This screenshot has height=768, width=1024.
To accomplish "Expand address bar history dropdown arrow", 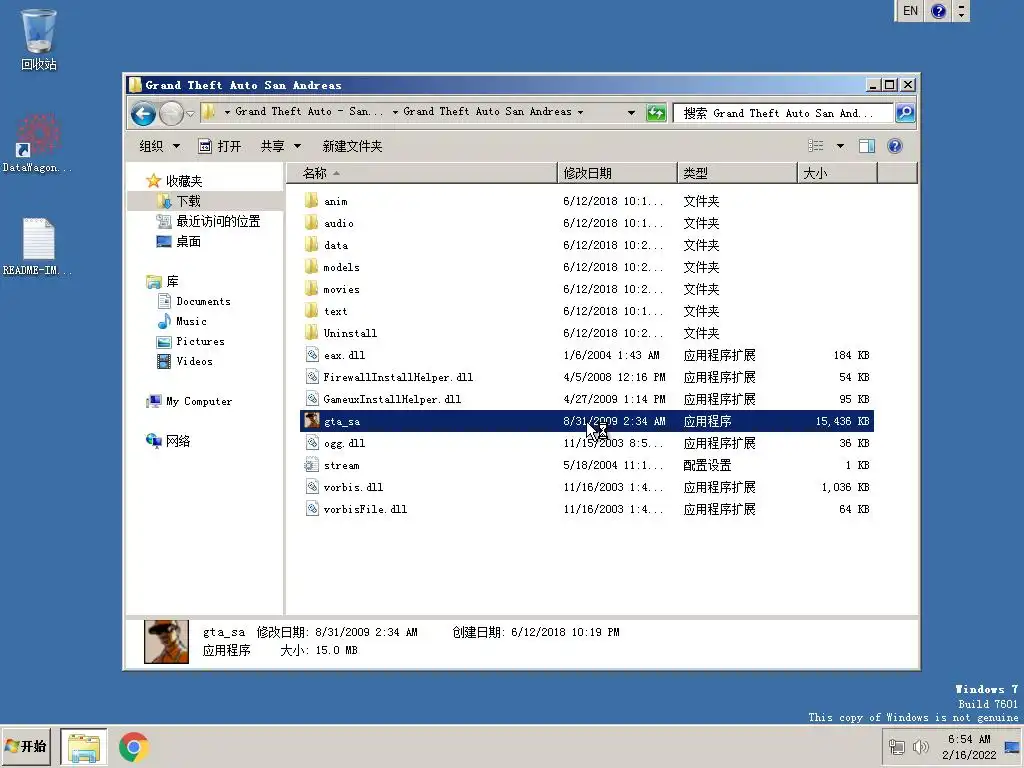I will coord(631,112).
